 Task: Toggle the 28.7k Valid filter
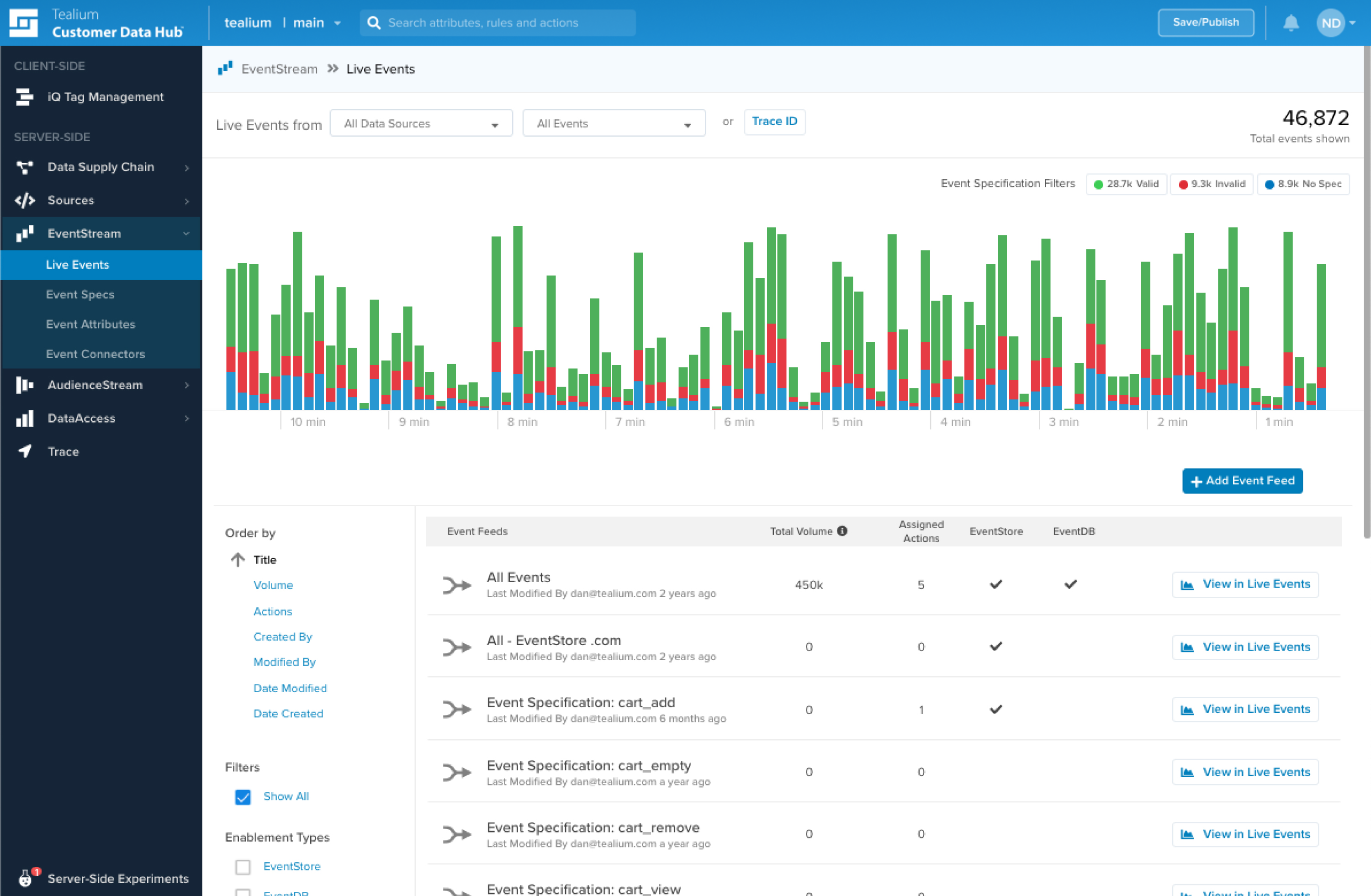[x=1126, y=184]
